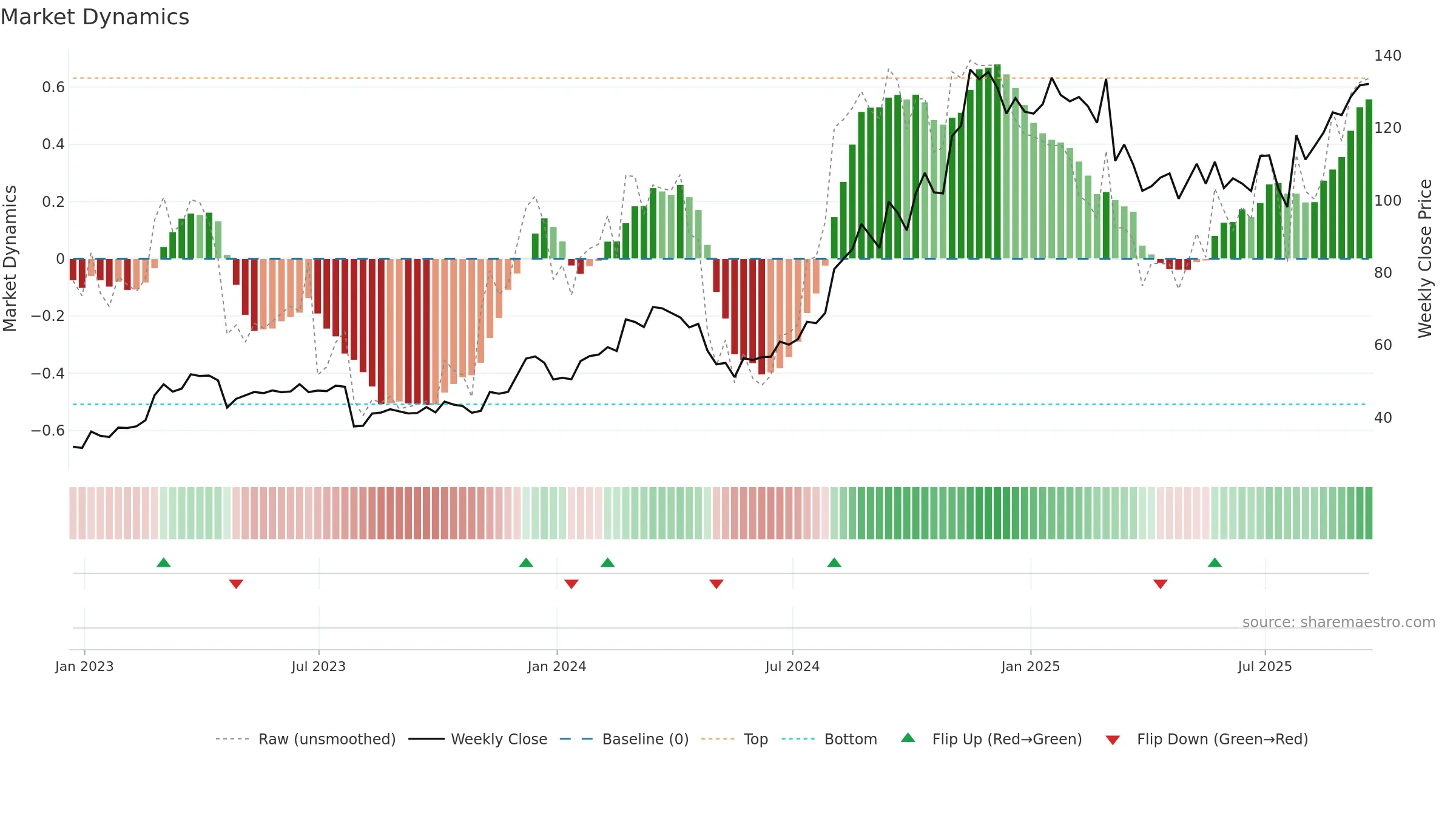Viewport: 1456px width, 819px height.
Task: Hide the Flip Down (Green→Red) legend series
Action: [1207, 739]
